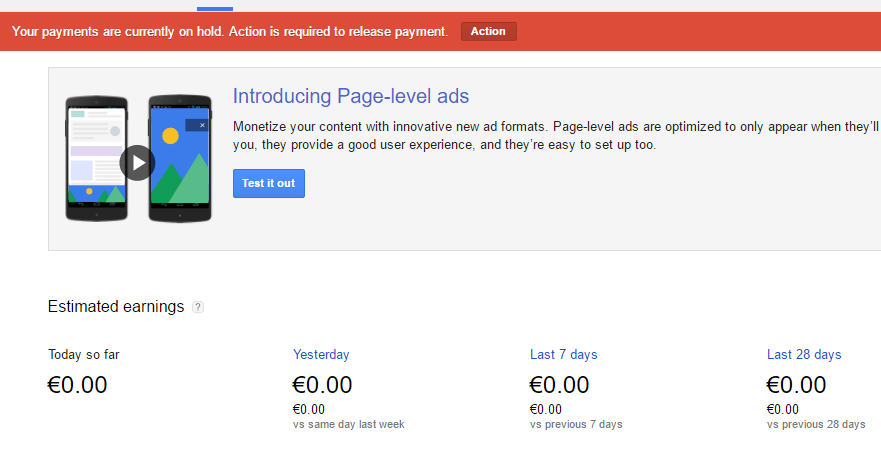Open the Yesterday earnings link

(321, 354)
